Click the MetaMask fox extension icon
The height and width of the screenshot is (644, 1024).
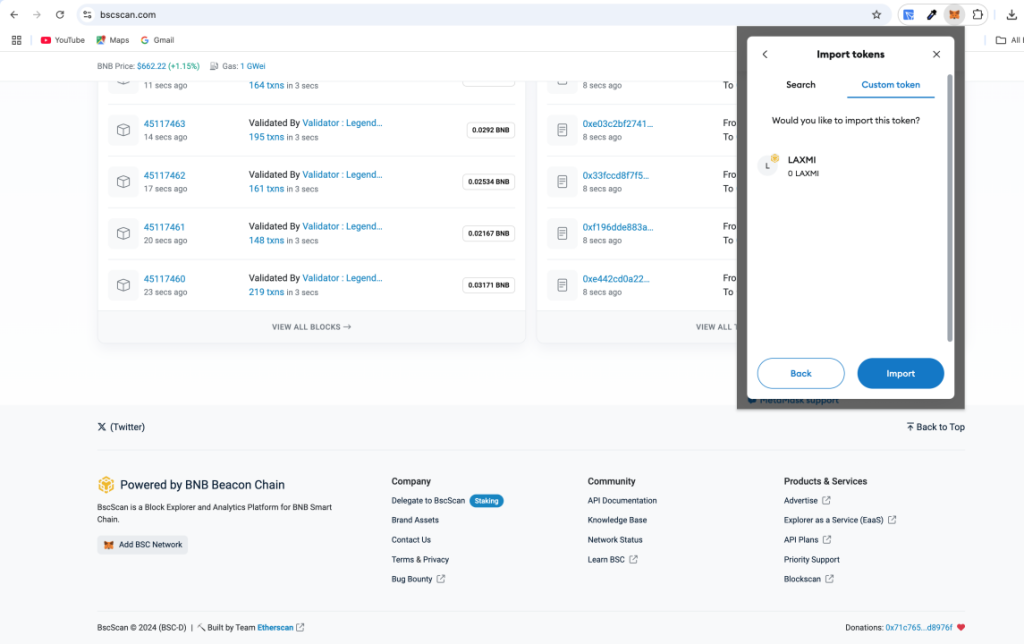[954, 15]
